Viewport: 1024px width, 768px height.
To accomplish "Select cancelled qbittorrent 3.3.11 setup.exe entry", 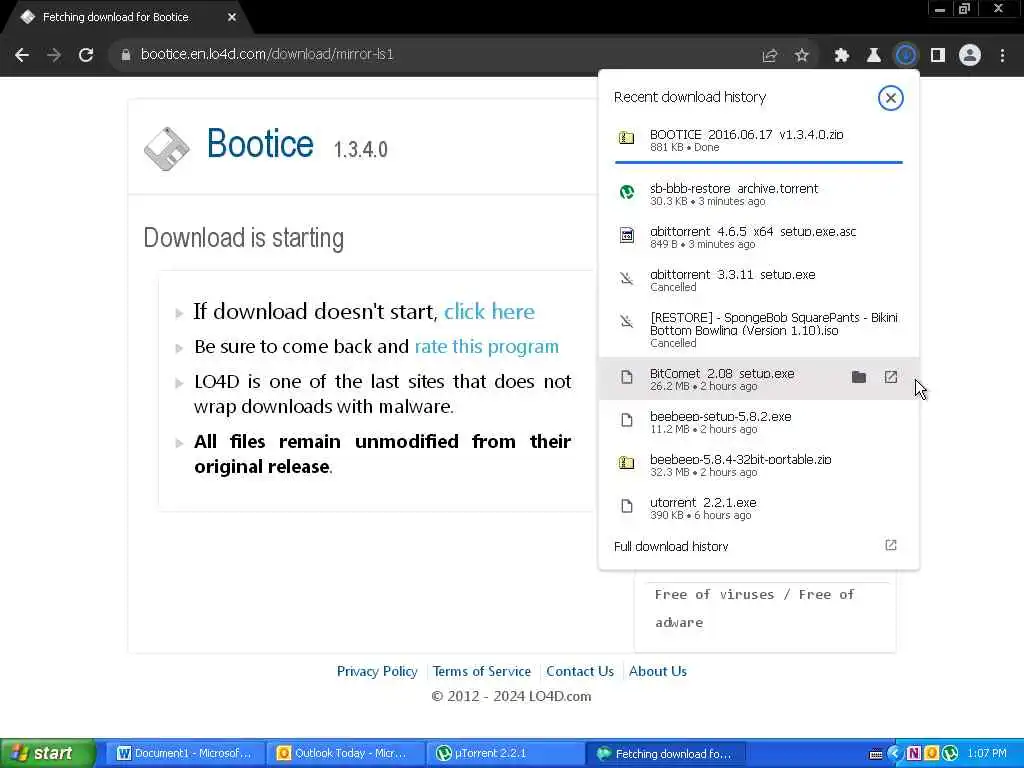I will pyautogui.click(x=759, y=280).
